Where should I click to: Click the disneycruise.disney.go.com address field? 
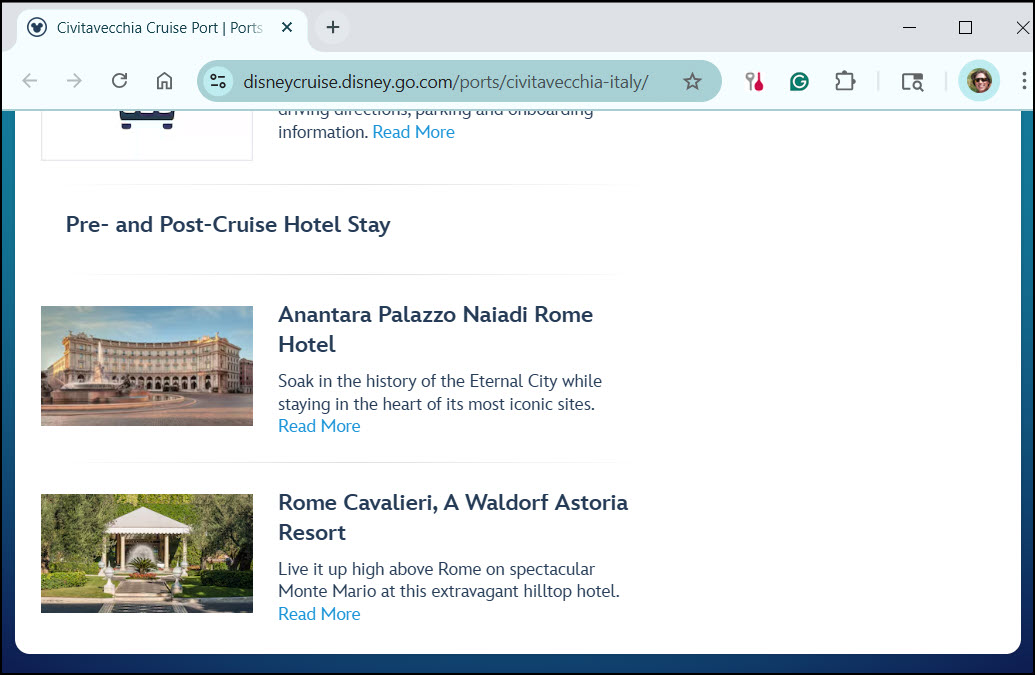tap(446, 82)
